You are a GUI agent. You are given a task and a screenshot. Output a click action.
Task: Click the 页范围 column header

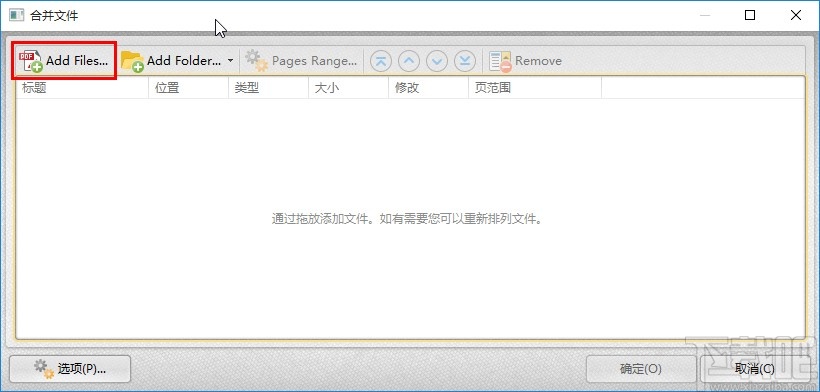[535, 88]
